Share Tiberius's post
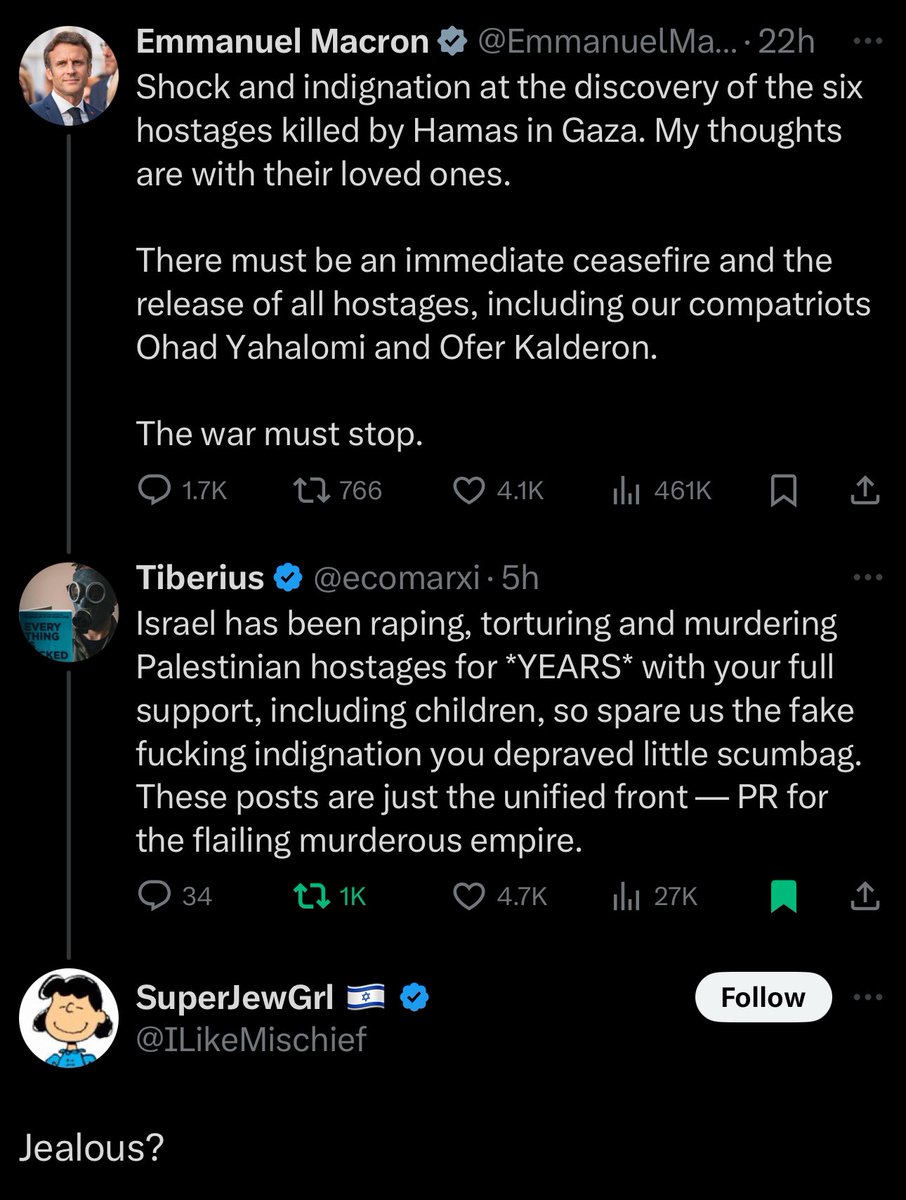 click(864, 896)
